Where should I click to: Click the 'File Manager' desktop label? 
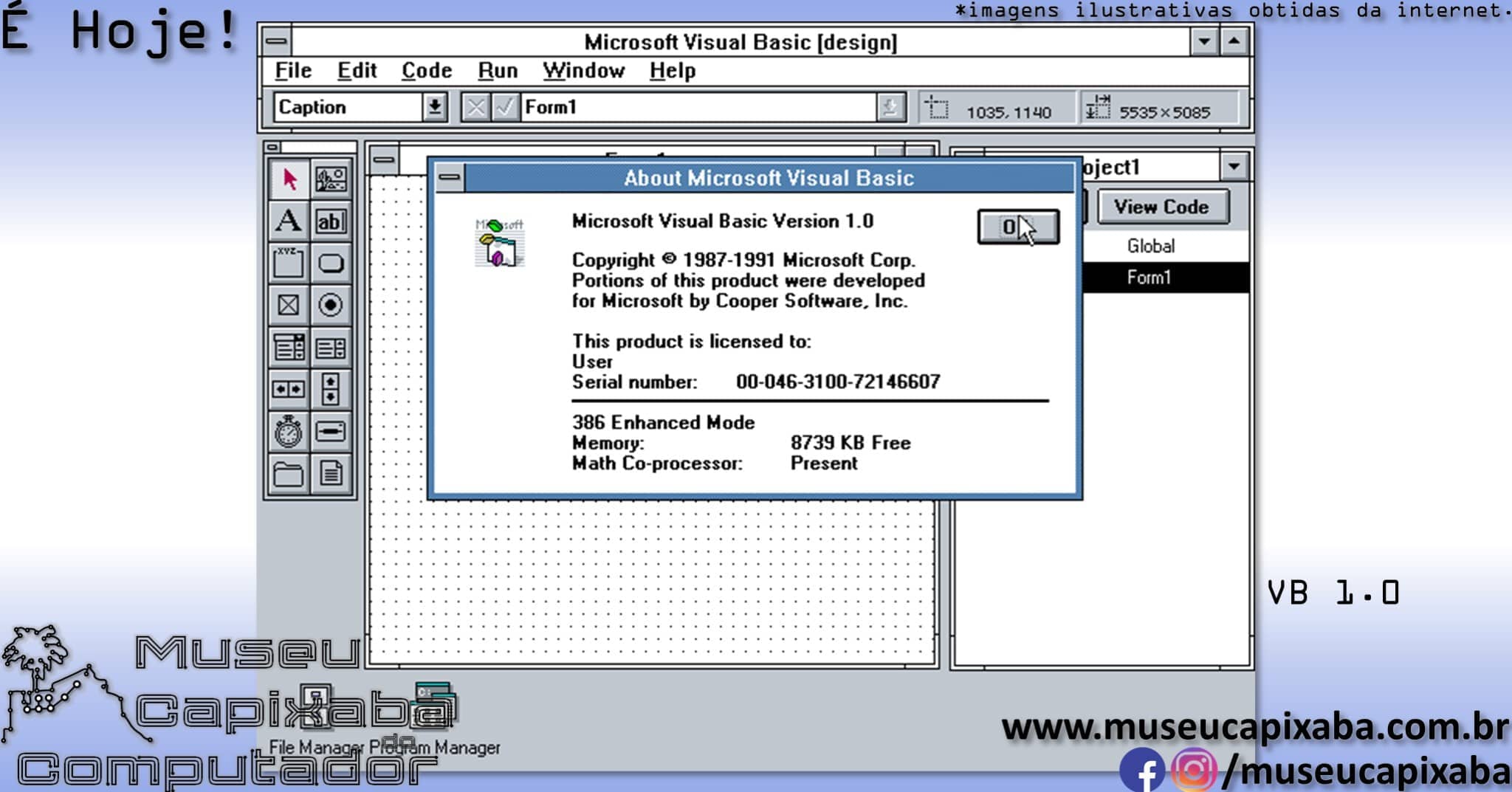pos(316,747)
